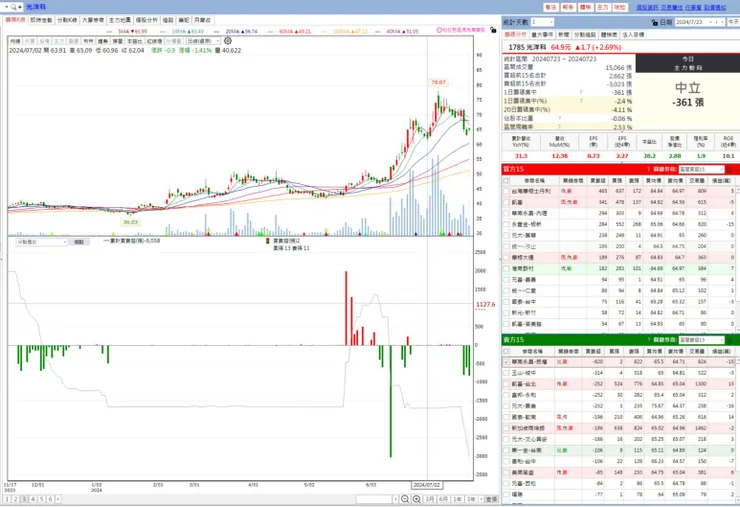Screen dimensions: 740x507
Task: Click the 均線 toggle button
Action: coord(16,41)
